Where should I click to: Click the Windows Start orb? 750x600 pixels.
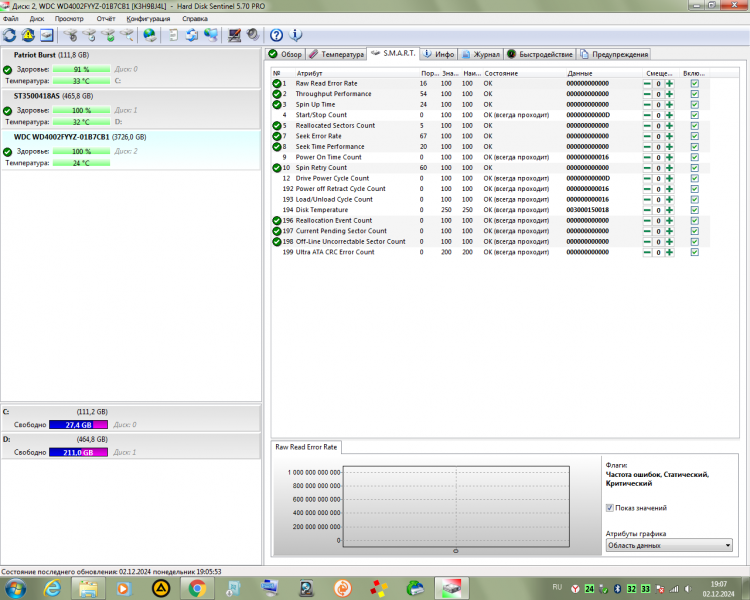pos(15,588)
